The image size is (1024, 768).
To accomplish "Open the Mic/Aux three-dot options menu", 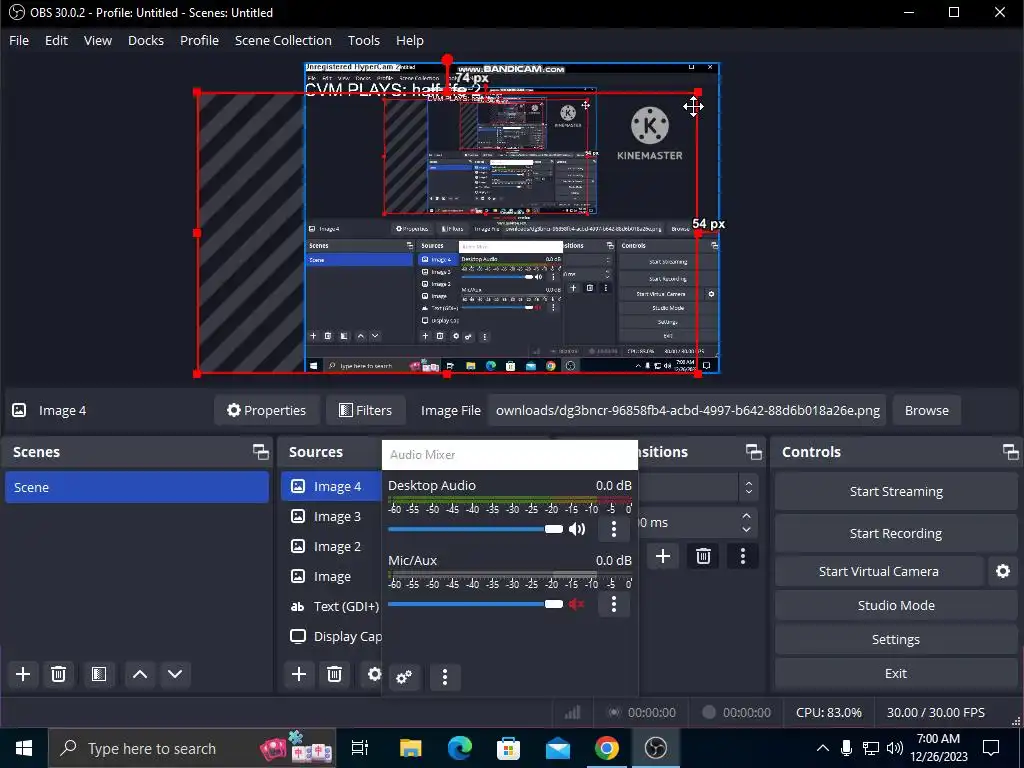I will (x=613, y=604).
